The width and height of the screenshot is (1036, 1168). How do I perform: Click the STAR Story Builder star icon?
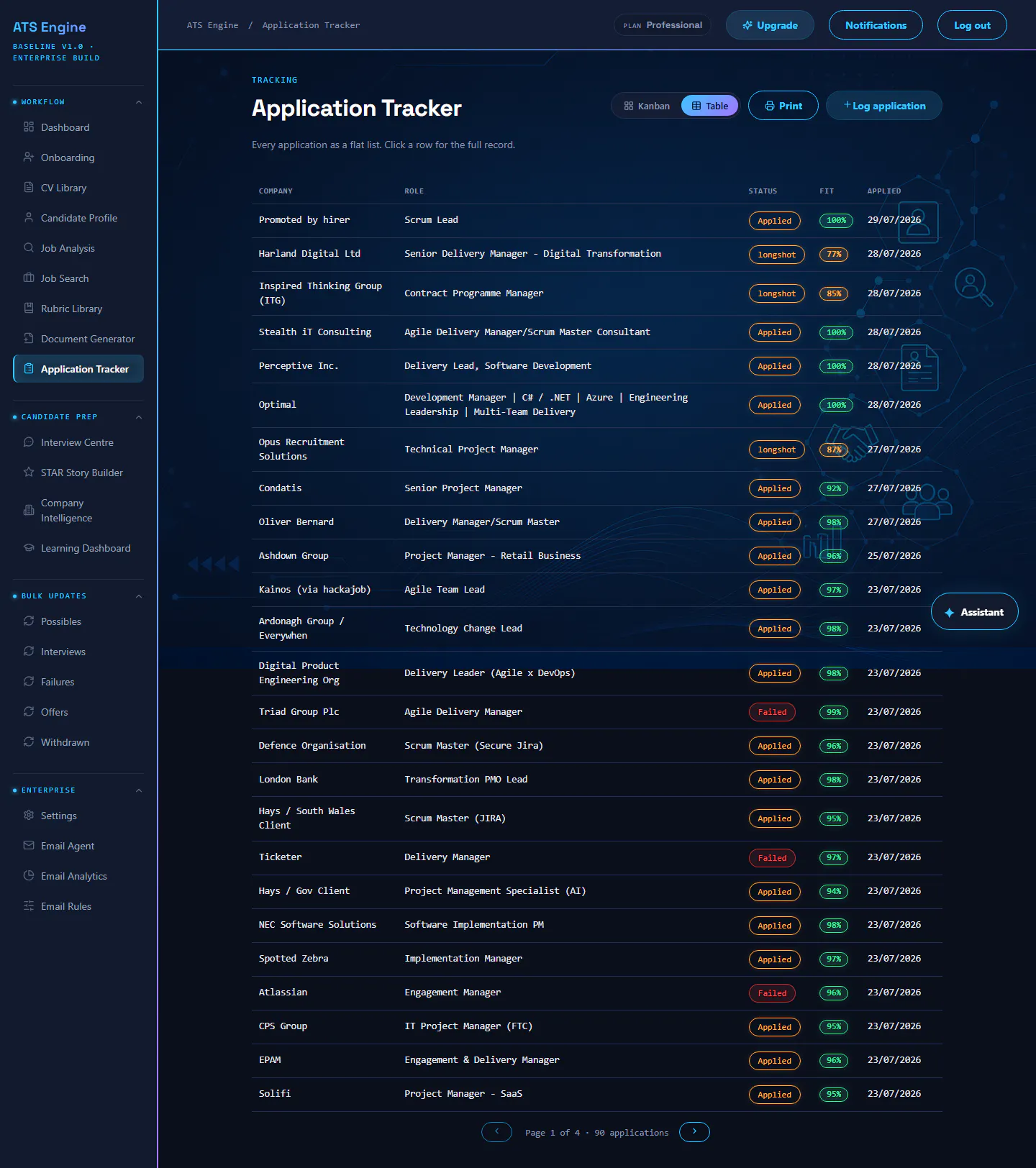pyautogui.click(x=29, y=473)
